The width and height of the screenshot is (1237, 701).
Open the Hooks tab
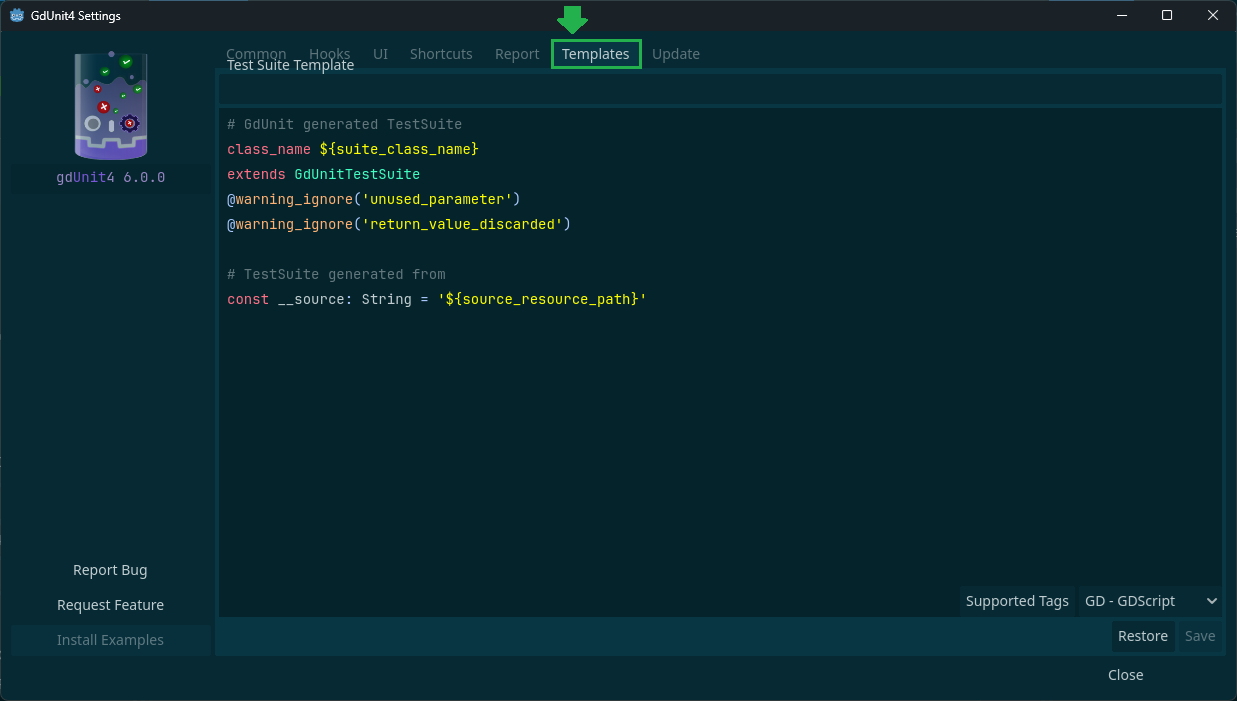point(330,54)
